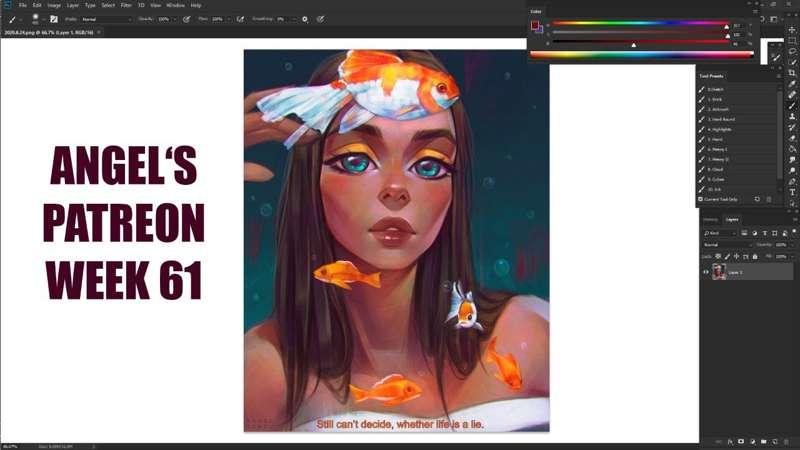
Task: Toggle airbrush build-up effects
Action: click(x=240, y=19)
